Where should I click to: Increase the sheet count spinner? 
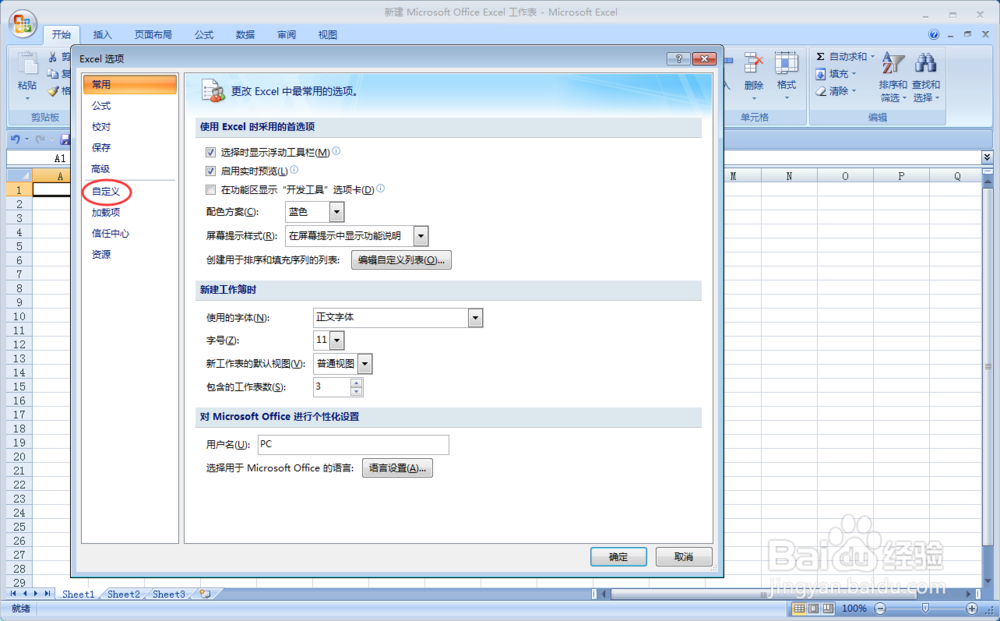(357, 383)
